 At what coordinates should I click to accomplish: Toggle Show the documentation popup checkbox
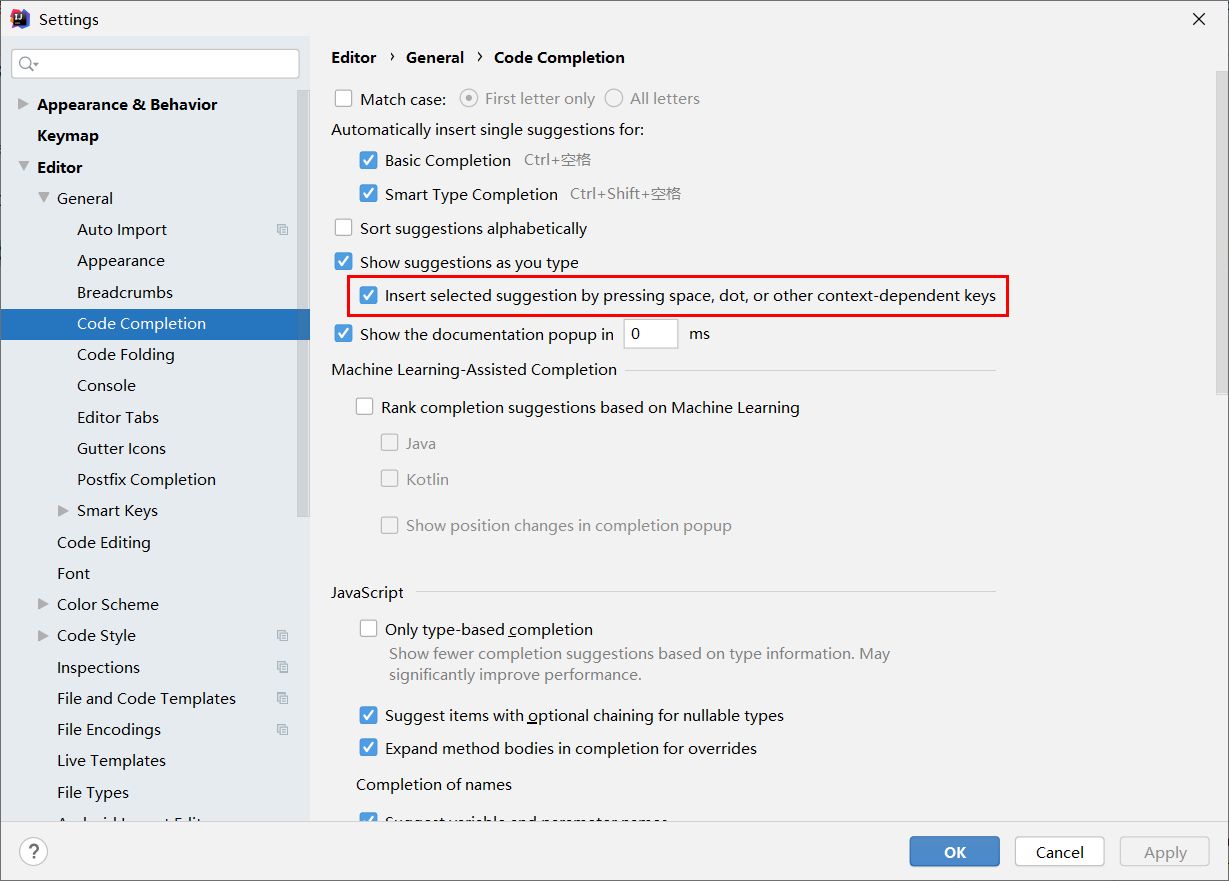click(x=344, y=334)
